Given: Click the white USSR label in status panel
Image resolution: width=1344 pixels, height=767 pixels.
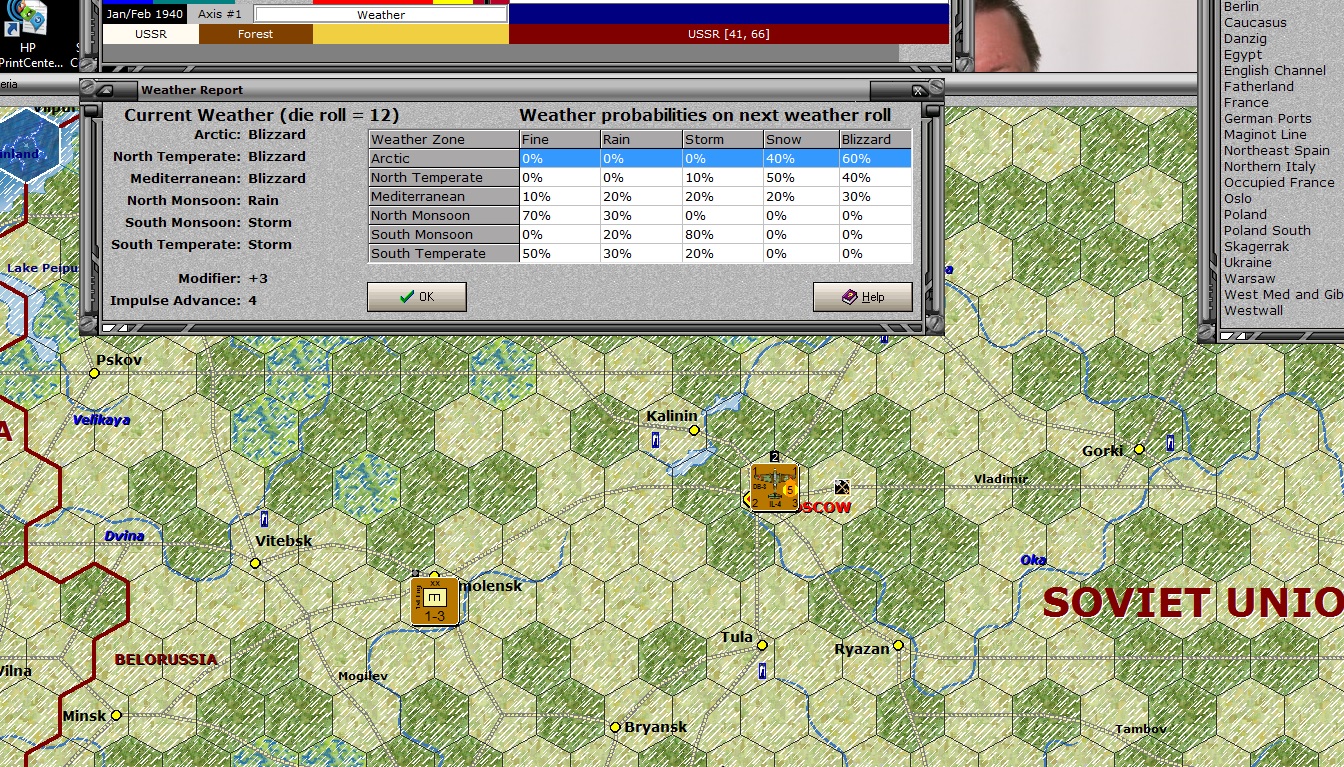Looking at the screenshot, I should pos(151,34).
